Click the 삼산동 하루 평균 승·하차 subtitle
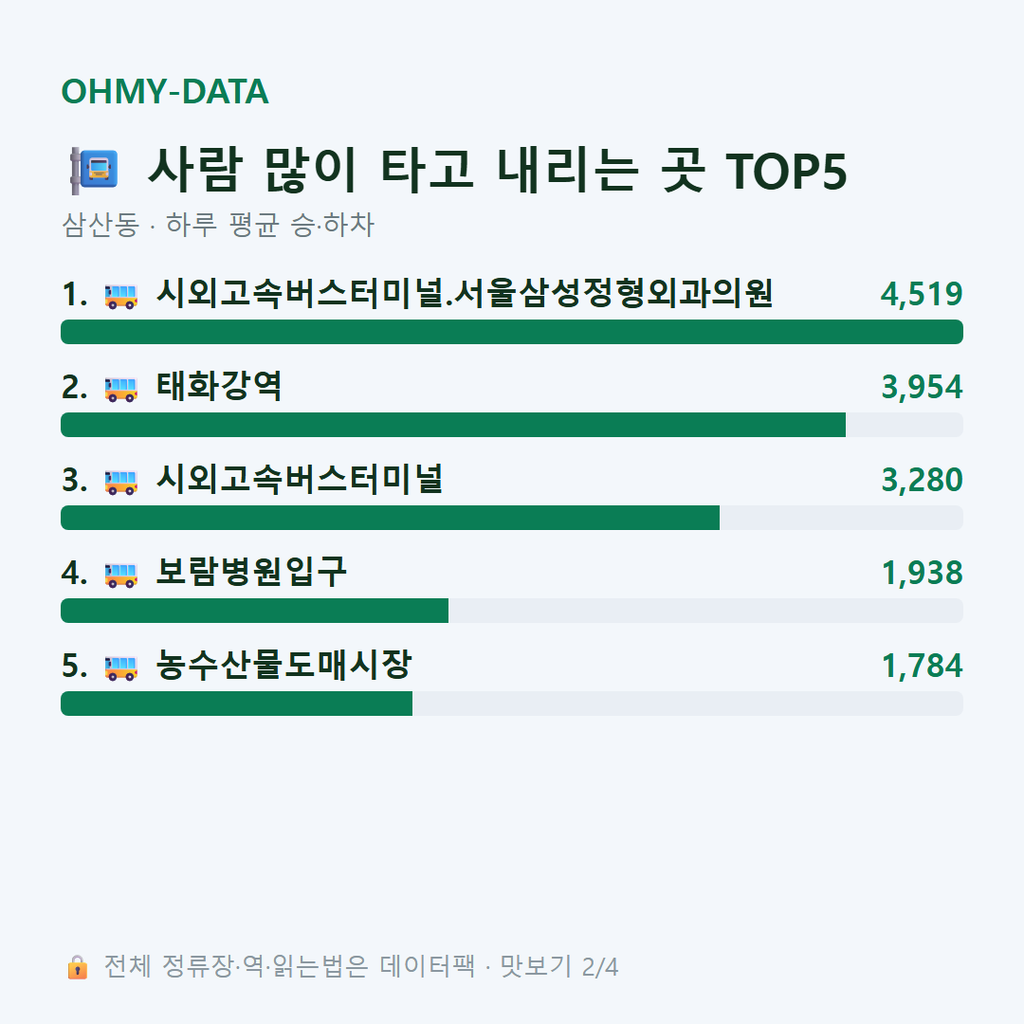The width and height of the screenshot is (1024, 1024). click(x=217, y=225)
